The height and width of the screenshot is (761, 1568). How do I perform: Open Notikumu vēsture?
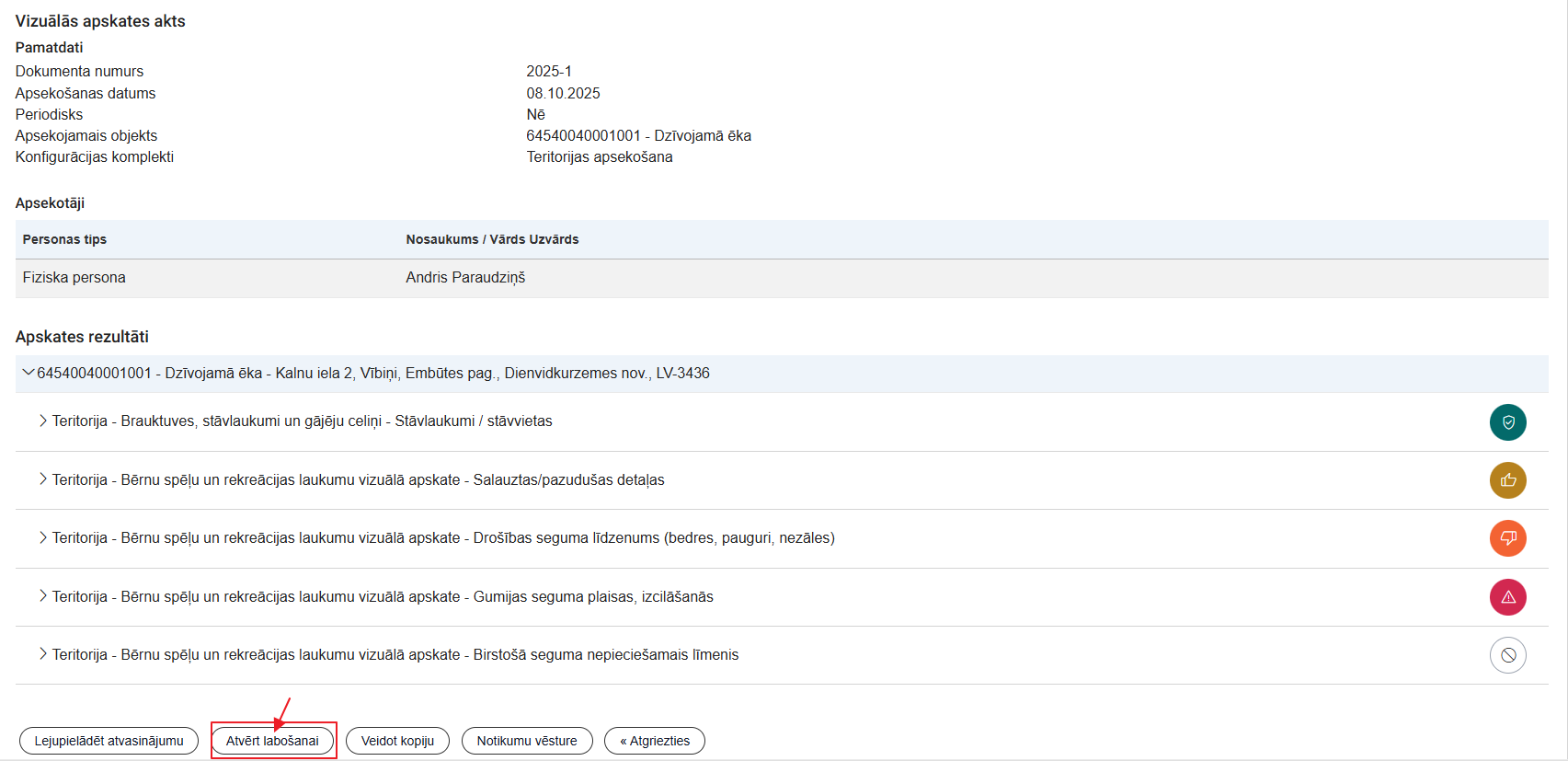click(527, 741)
